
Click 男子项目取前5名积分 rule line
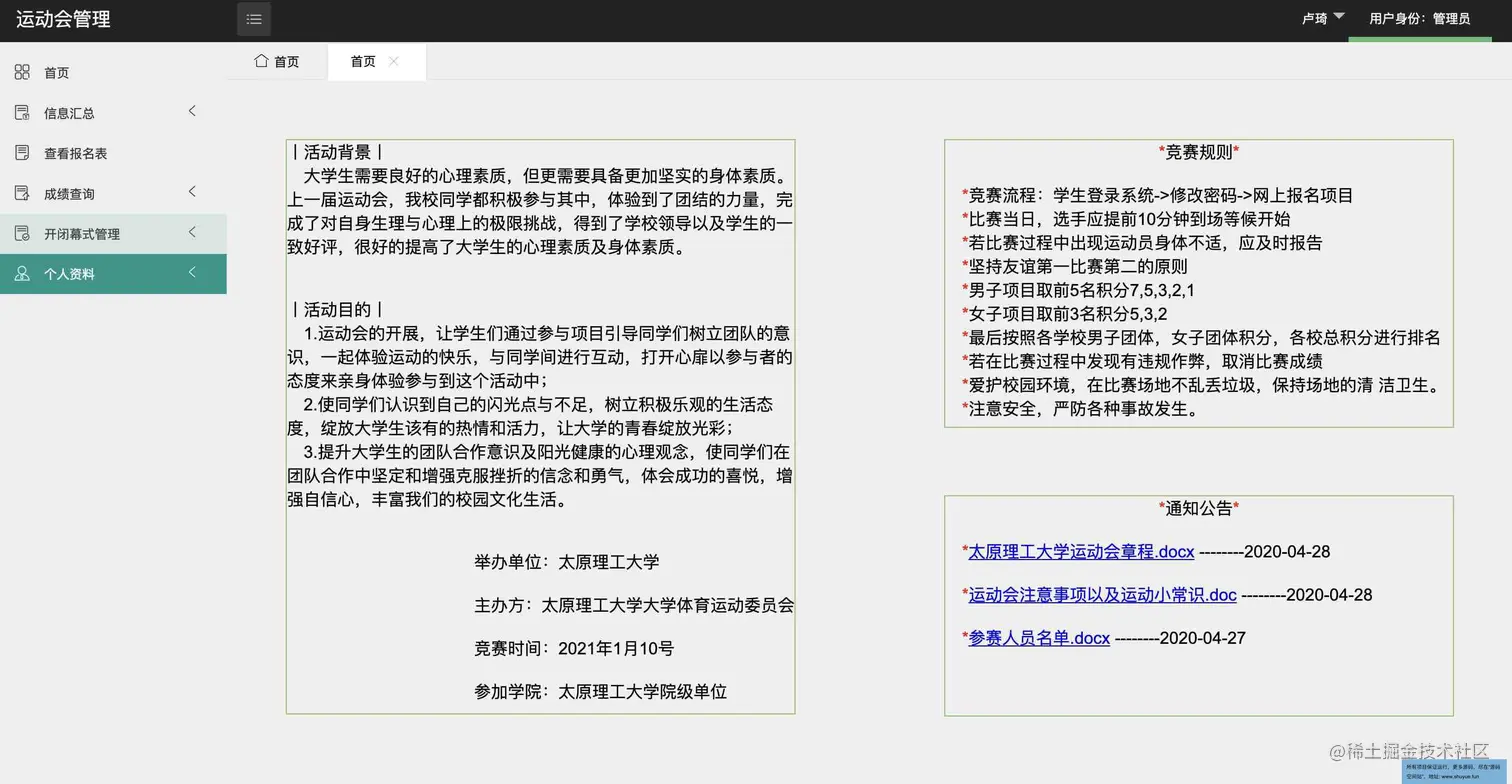(1078, 290)
